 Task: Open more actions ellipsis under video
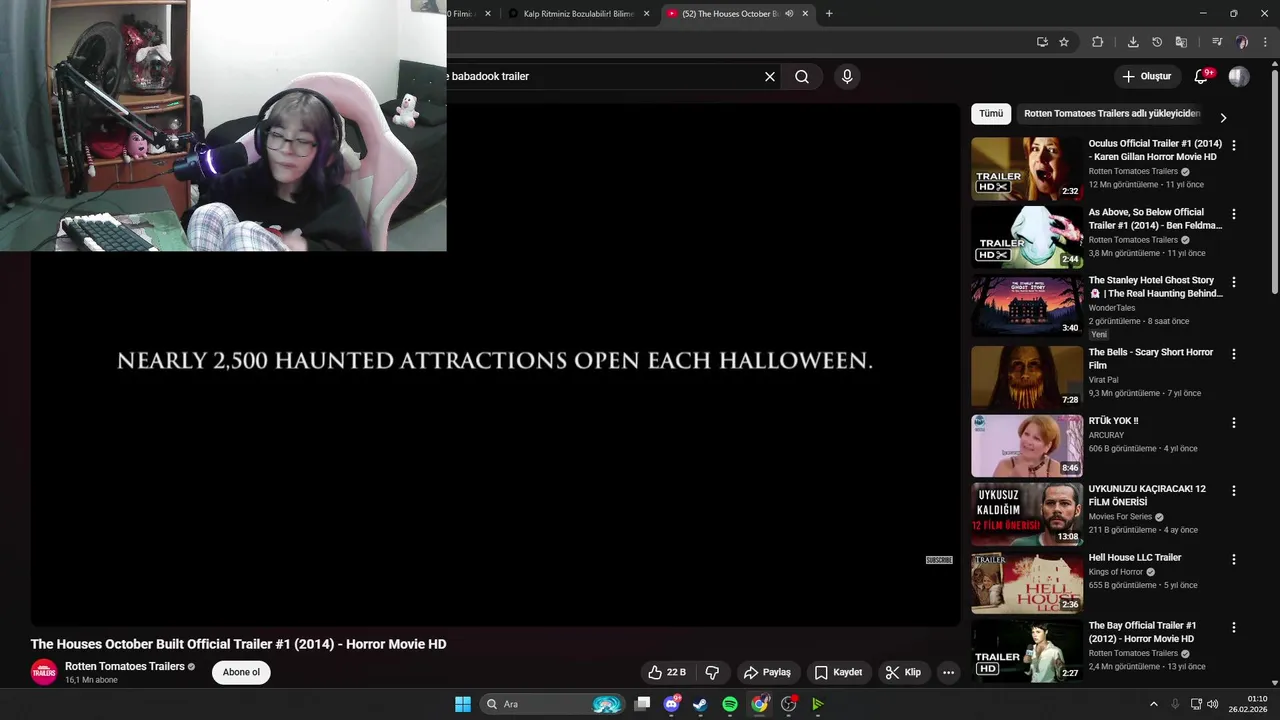[x=948, y=673]
